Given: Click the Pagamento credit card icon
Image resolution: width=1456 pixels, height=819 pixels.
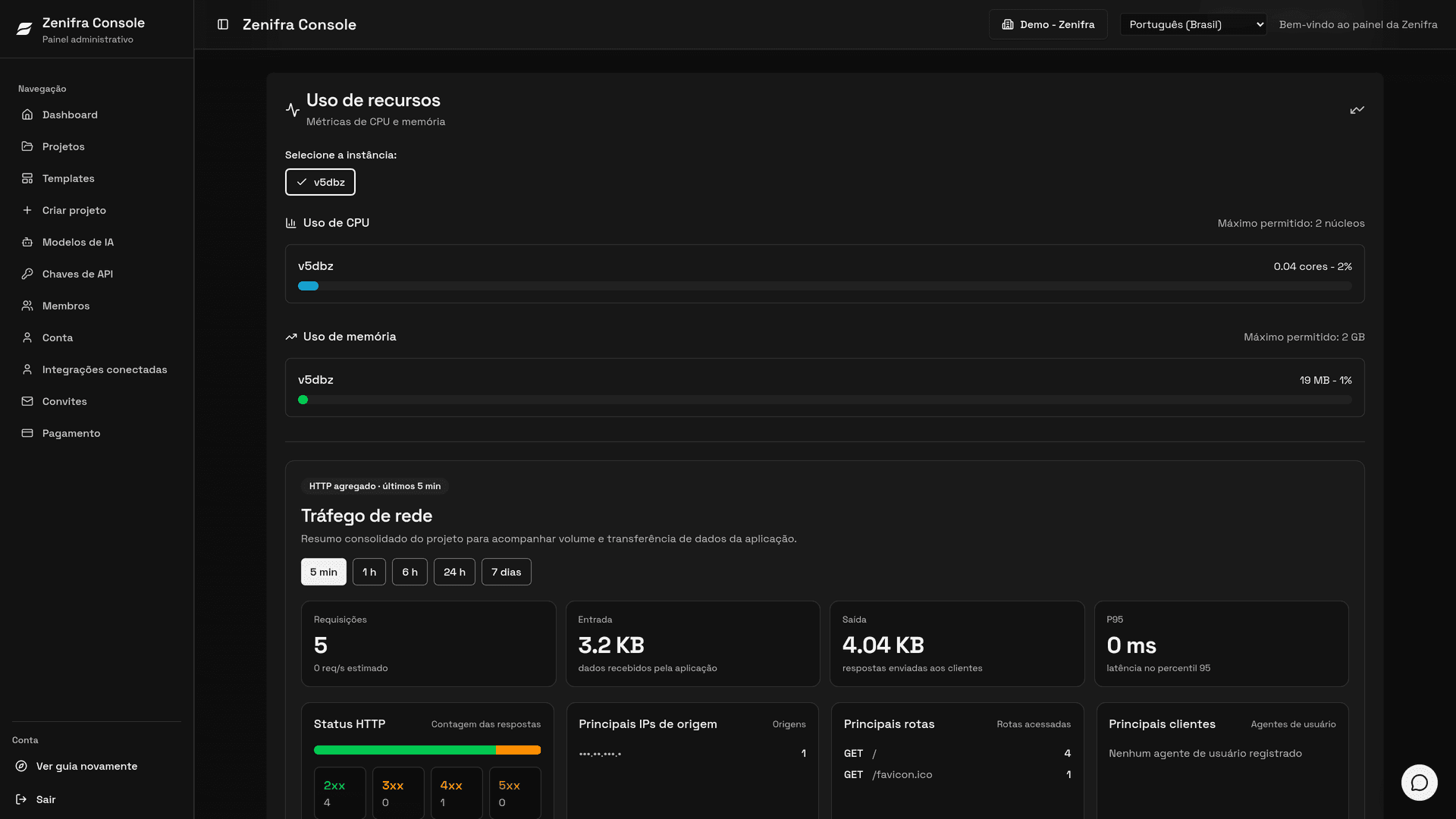Looking at the screenshot, I should (27, 433).
